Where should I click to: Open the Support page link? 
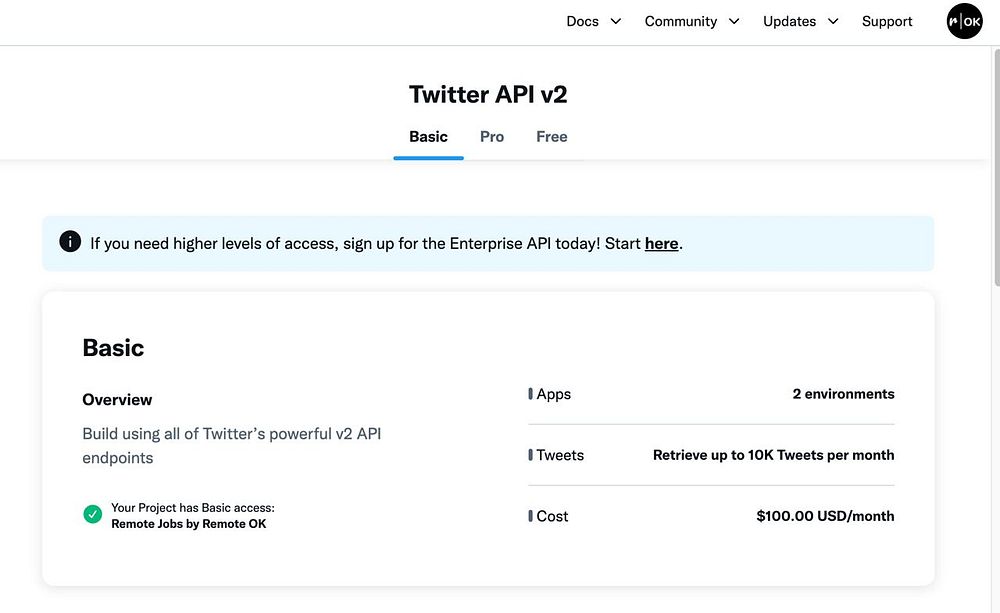pyautogui.click(x=887, y=21)
